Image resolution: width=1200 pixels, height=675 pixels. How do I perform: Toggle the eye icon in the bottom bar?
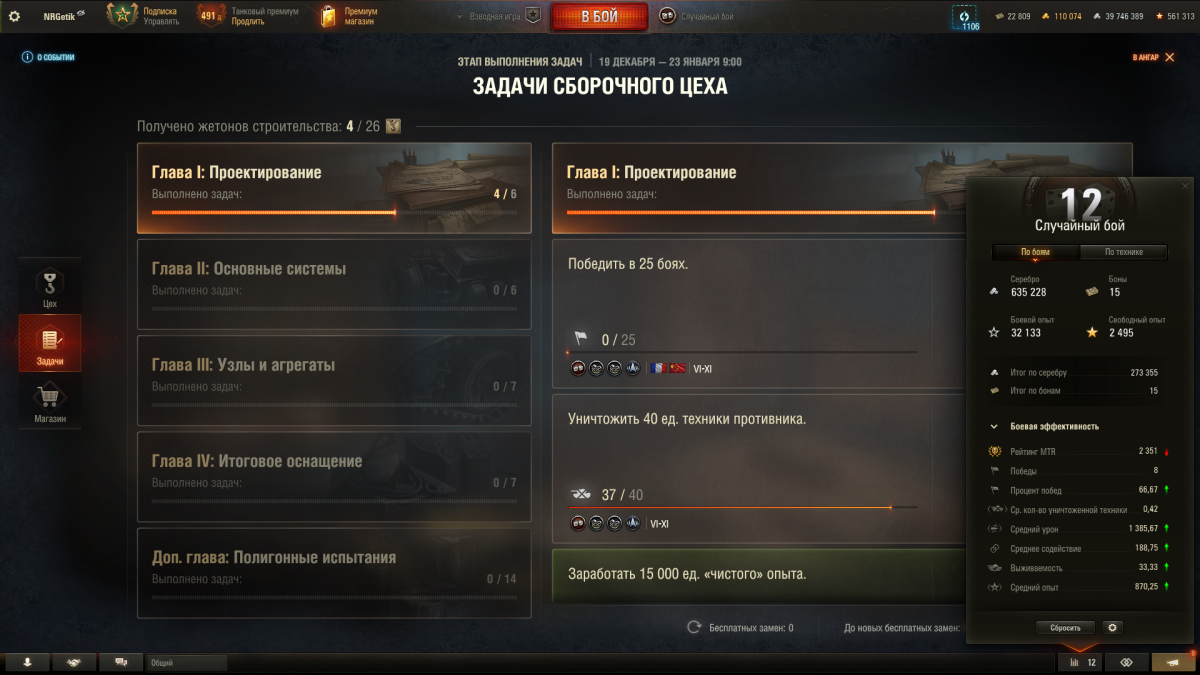(1126, 662)
